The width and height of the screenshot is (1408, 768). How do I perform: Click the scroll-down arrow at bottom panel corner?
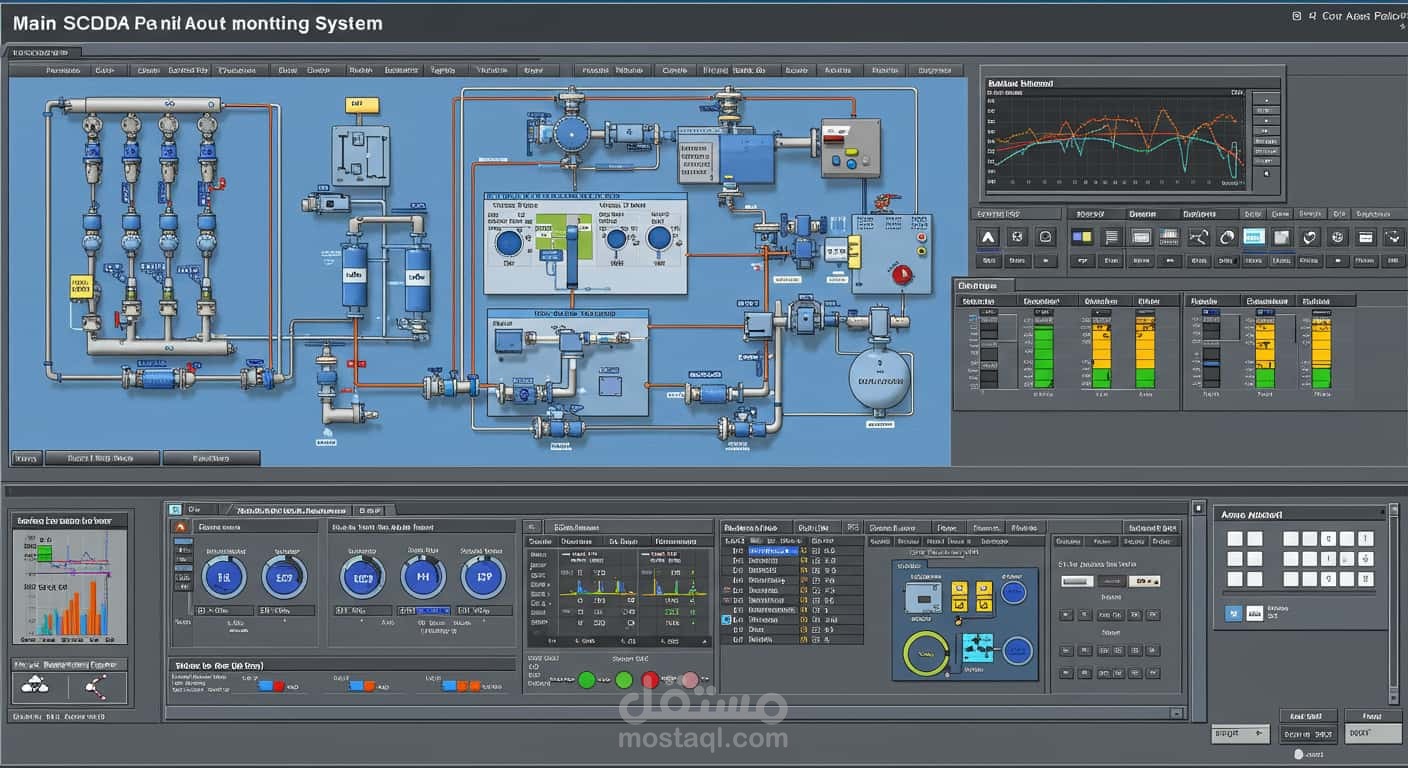[x=1394, y=696]
